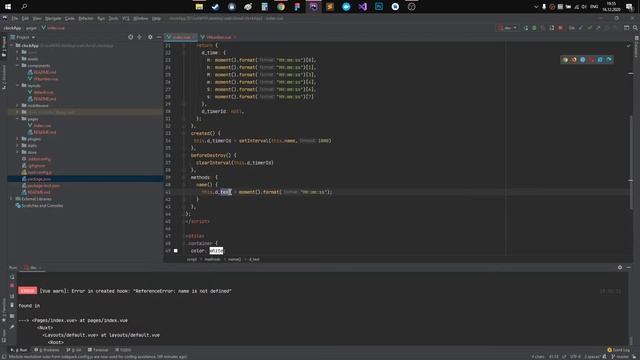Open preview in Edge browser icon
The height and width of the screenshot is (360, 640).
pos(609,60)
